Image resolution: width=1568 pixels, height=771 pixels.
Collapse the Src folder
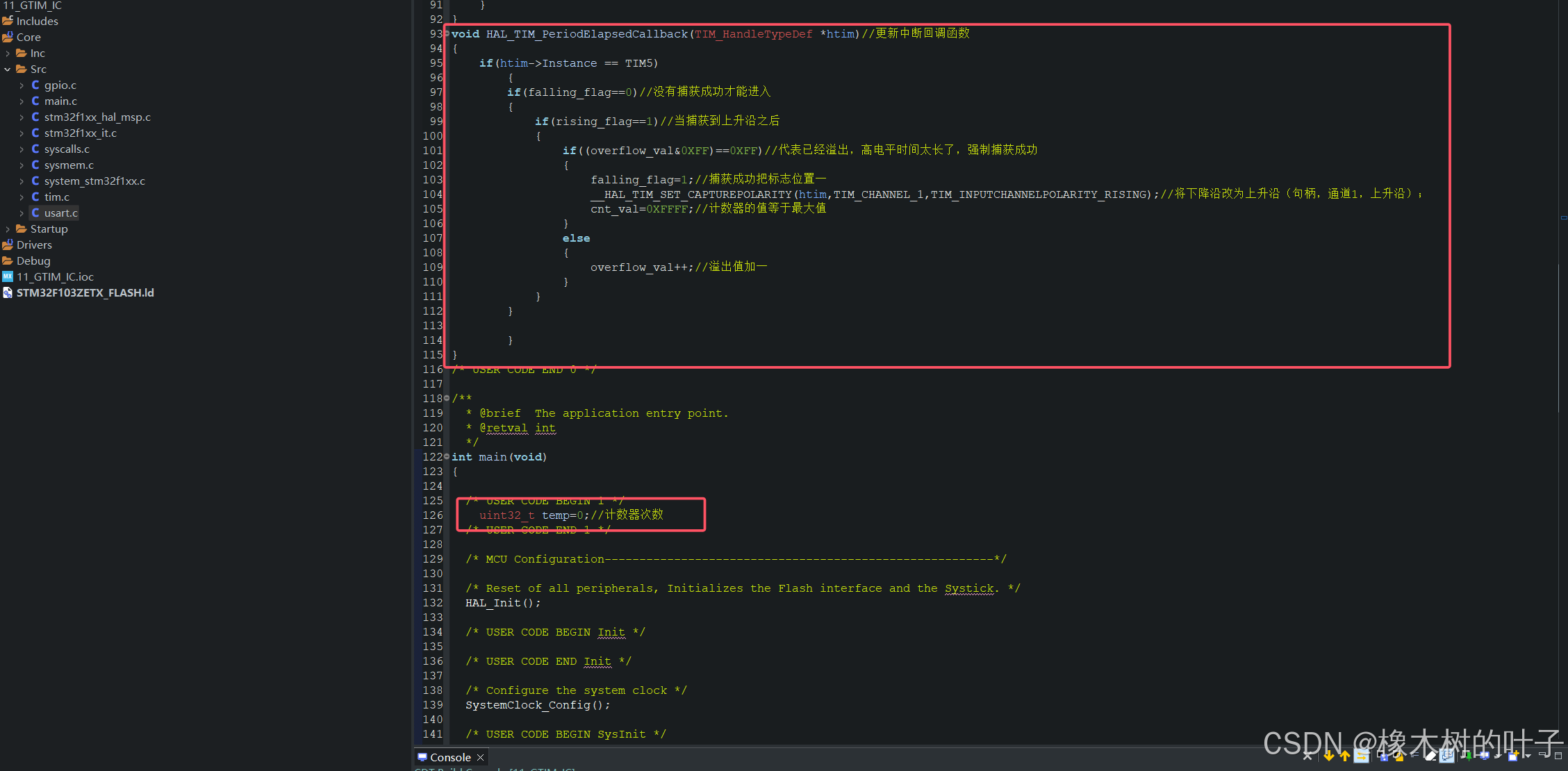tap(8, 69)
